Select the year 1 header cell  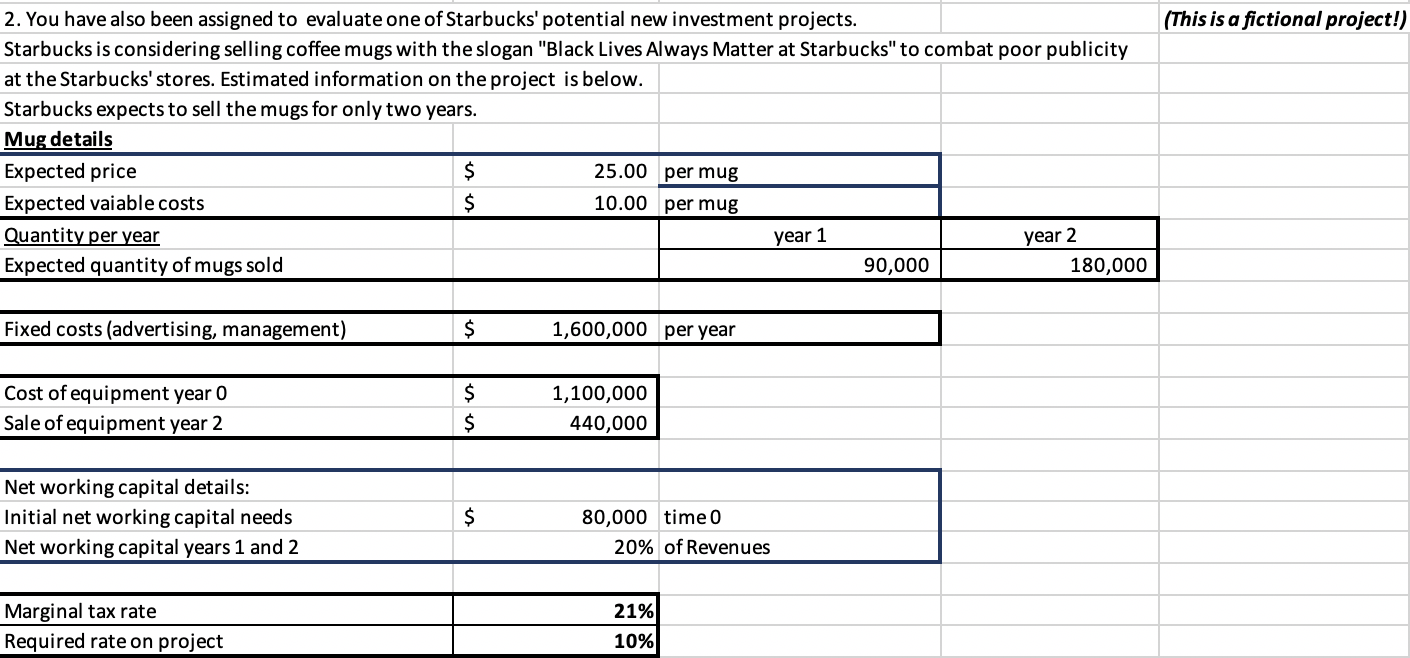[797, 234]
